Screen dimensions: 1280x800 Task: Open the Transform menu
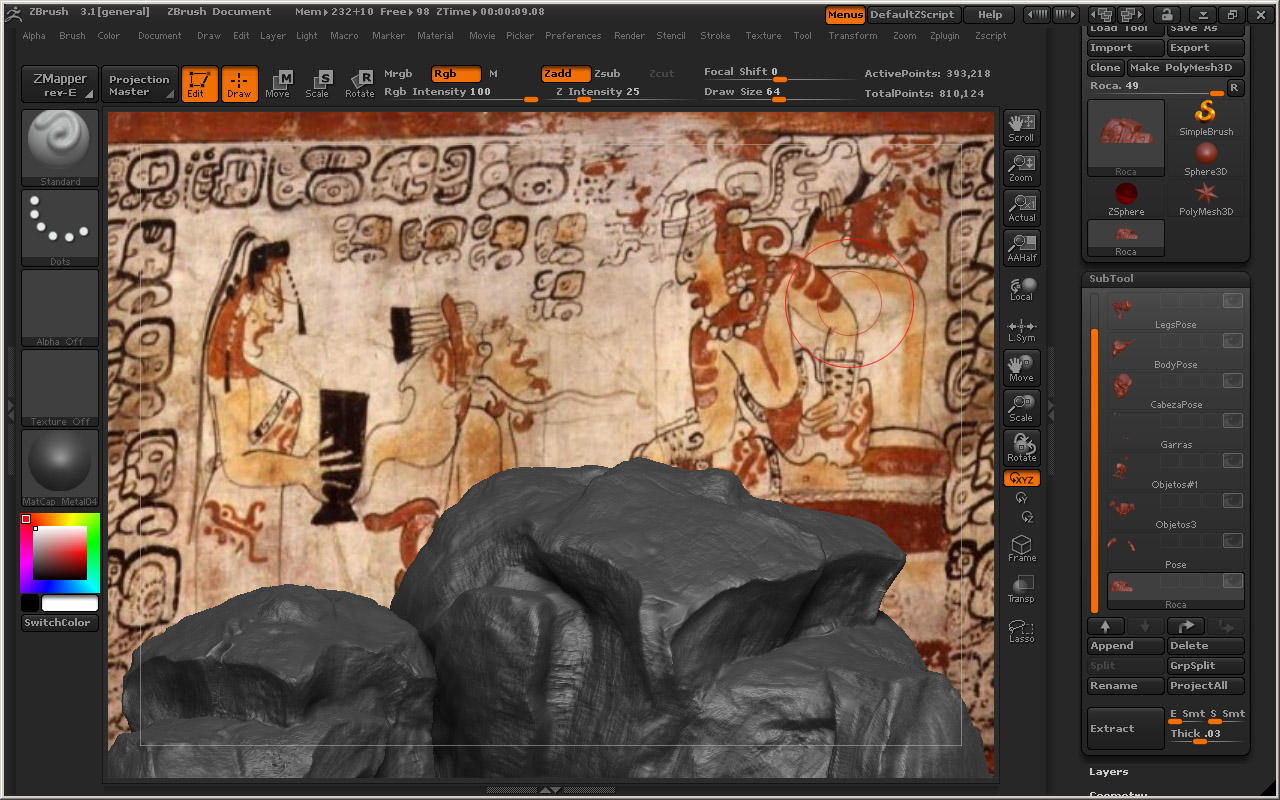point(852,36)
